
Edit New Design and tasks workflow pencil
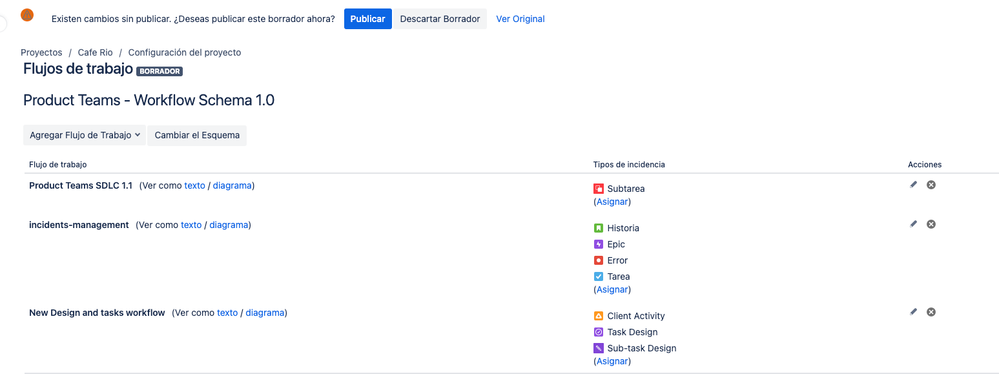click(914, 312)
